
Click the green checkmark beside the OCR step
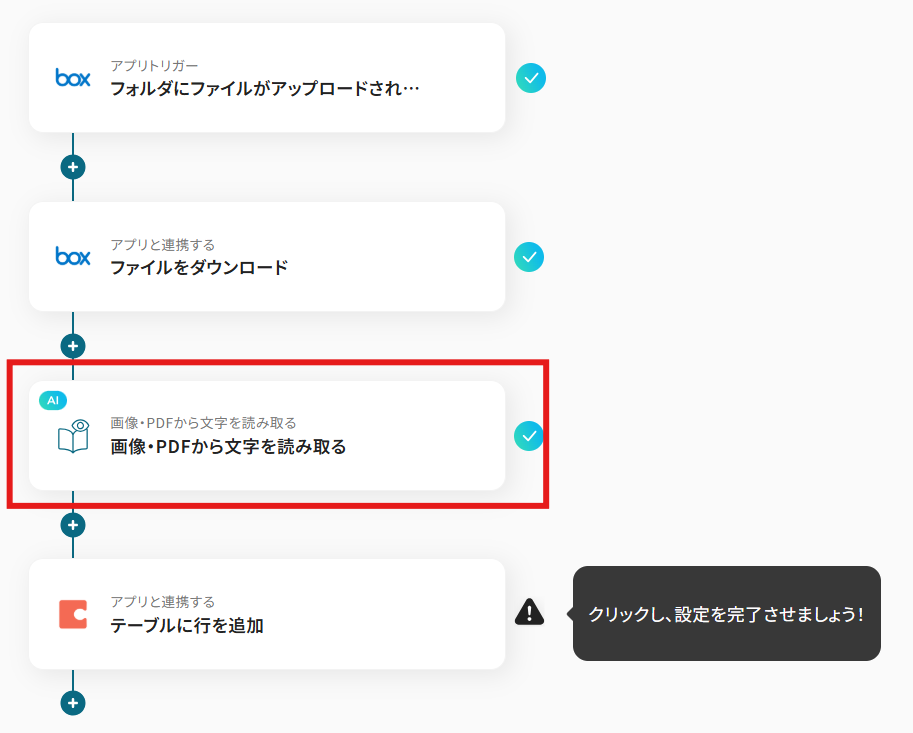point(529,435)
